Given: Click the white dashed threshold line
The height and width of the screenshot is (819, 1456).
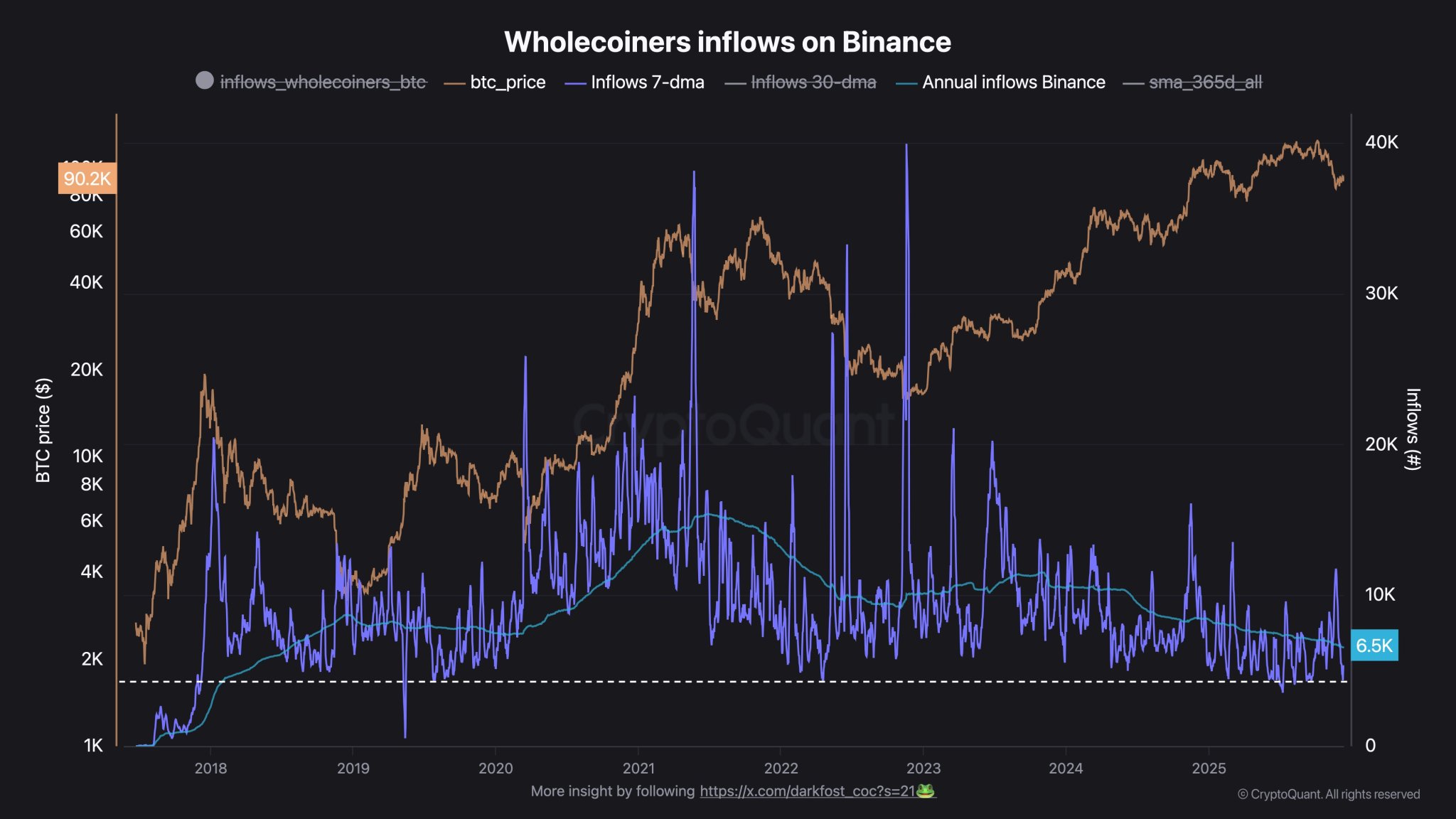Looking at the screenshot, I should 711,681.
